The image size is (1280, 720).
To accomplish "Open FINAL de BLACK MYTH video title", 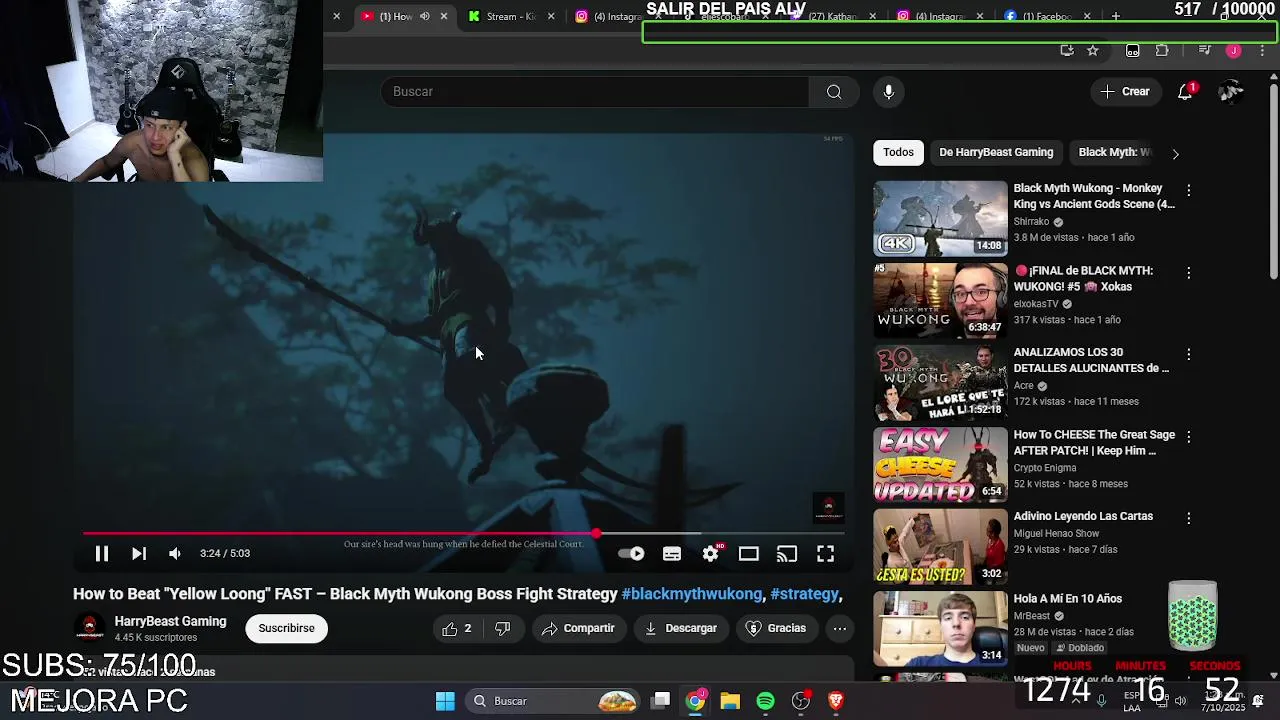I will point(1083,278).
